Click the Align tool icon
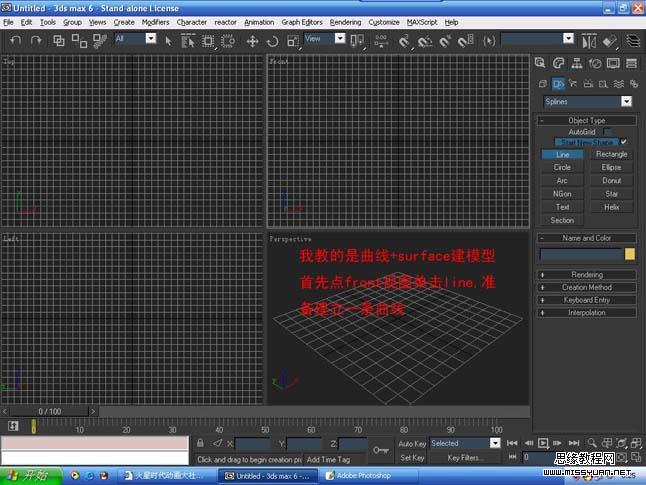 pos(609,41)
